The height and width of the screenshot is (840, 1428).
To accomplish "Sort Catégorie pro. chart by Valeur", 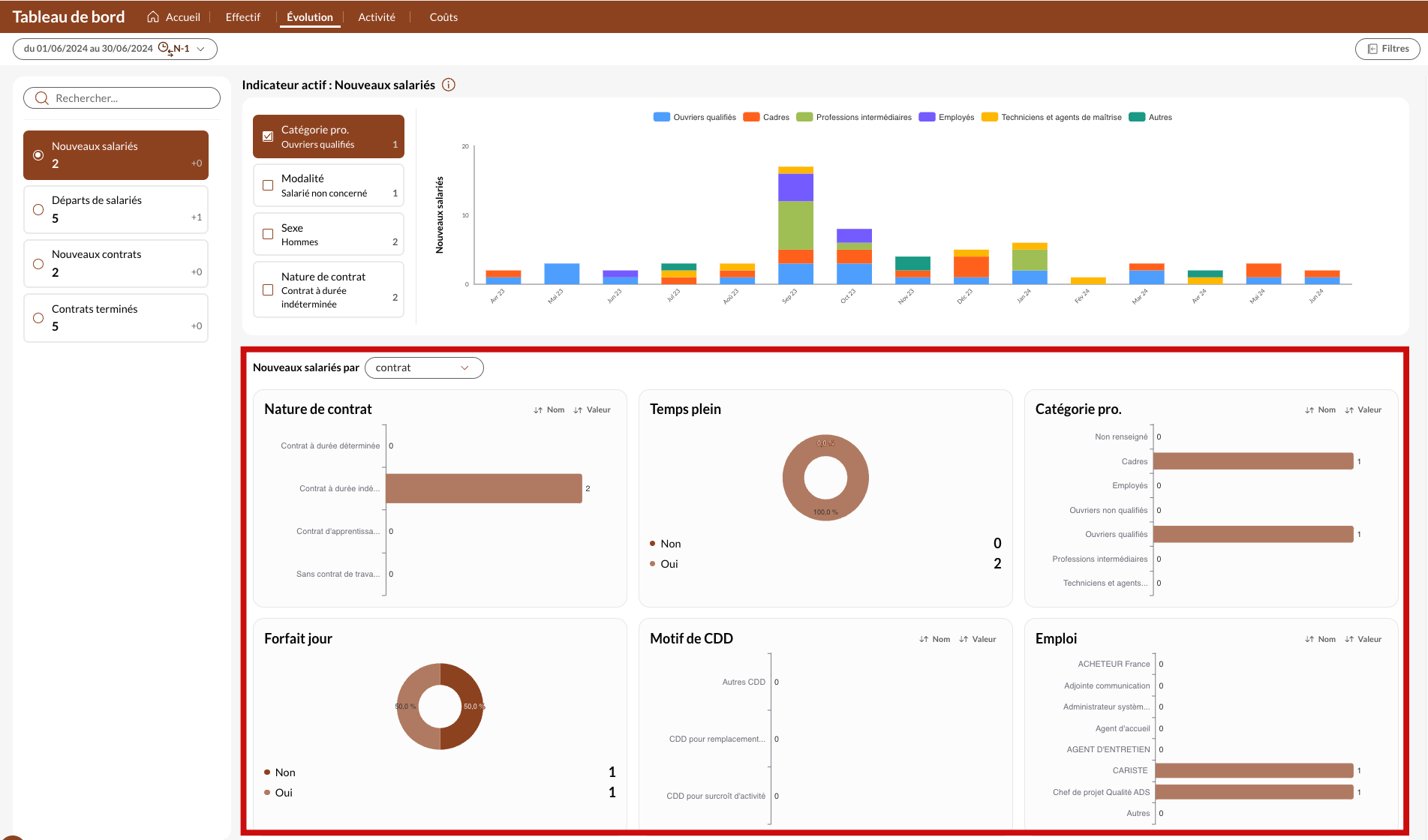I will (1363, 409).
